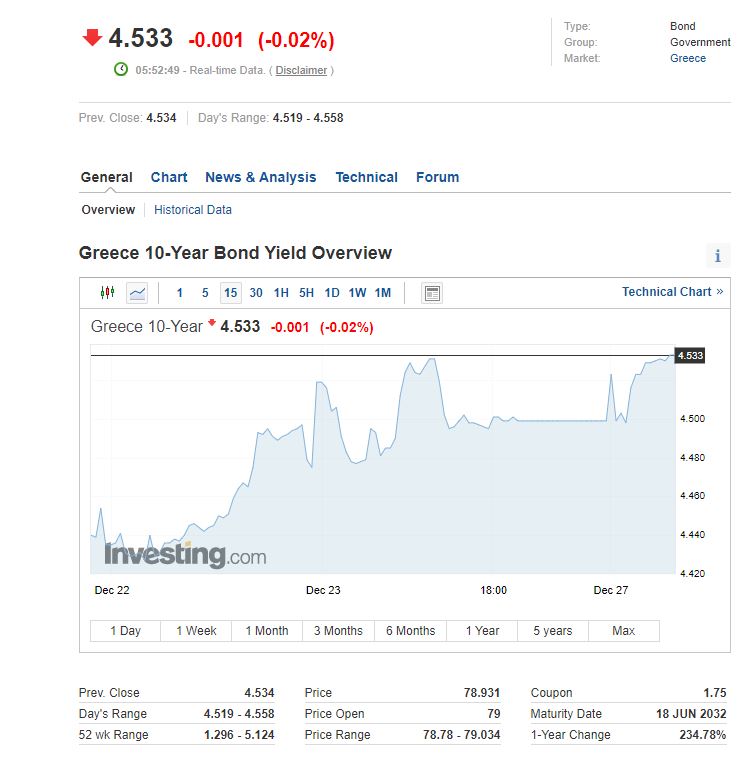Go to News & Analysis tab
The image size is (741, 767).
coord(260,177)
